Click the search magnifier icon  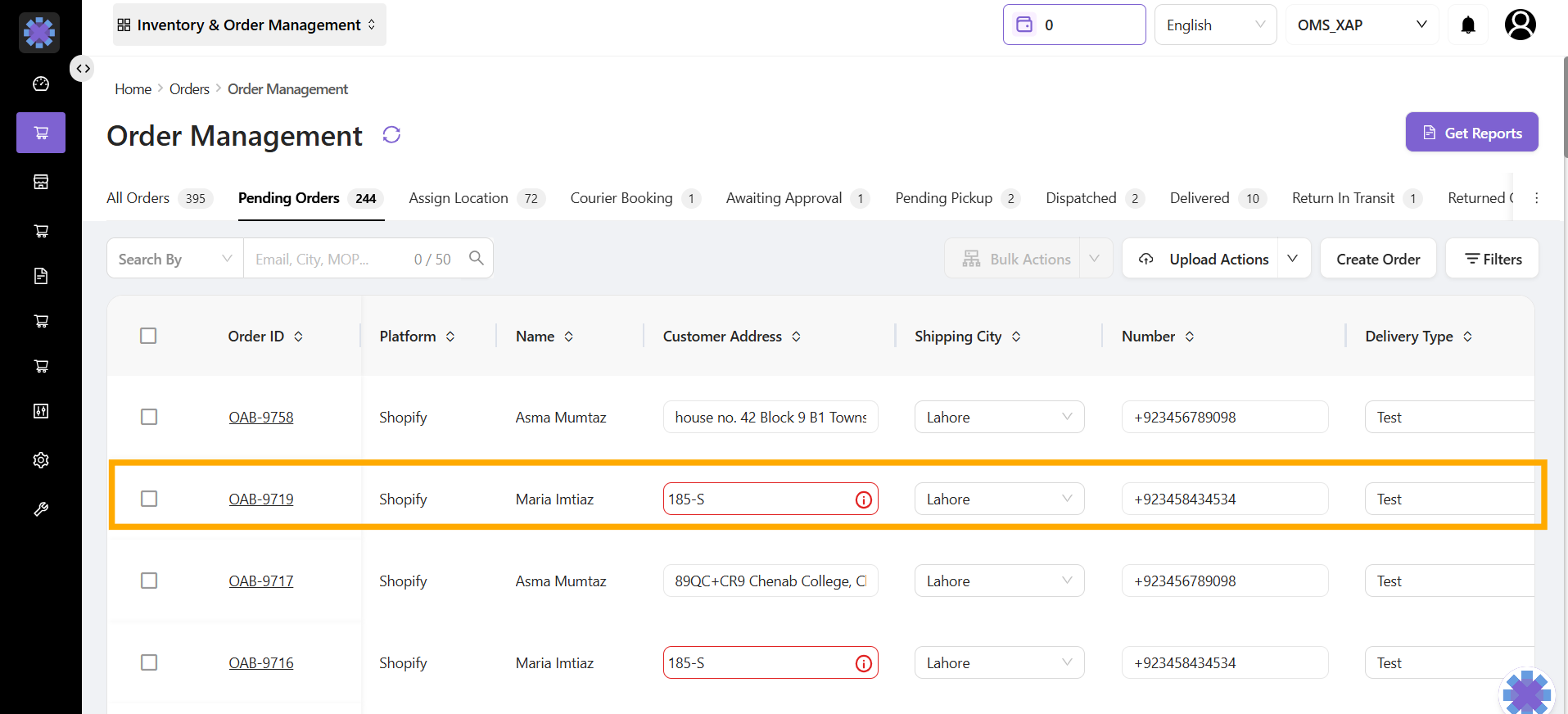pyautogui.click(x=476, y=259)
